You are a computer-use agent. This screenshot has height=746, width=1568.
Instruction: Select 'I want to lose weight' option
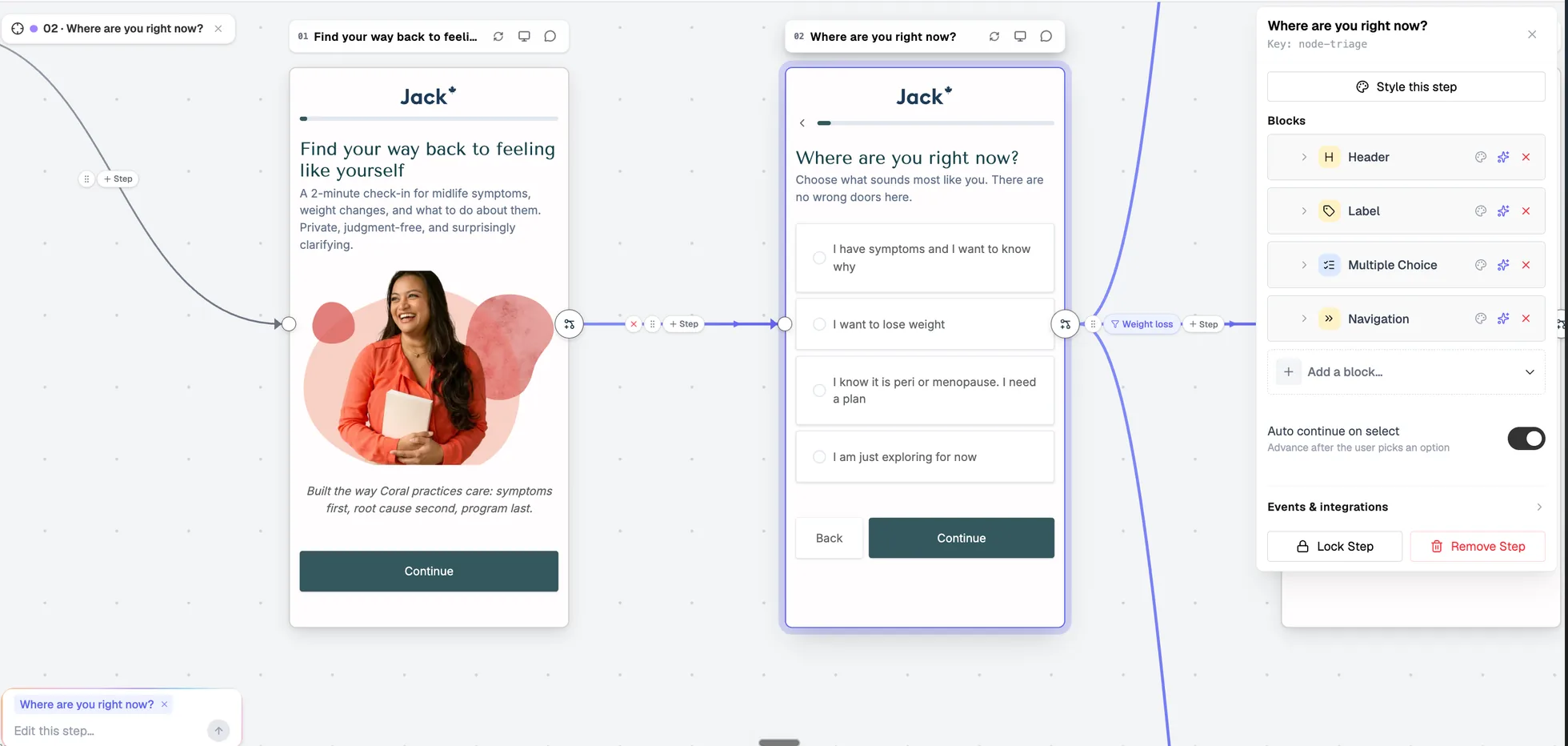tap(925, 324)
